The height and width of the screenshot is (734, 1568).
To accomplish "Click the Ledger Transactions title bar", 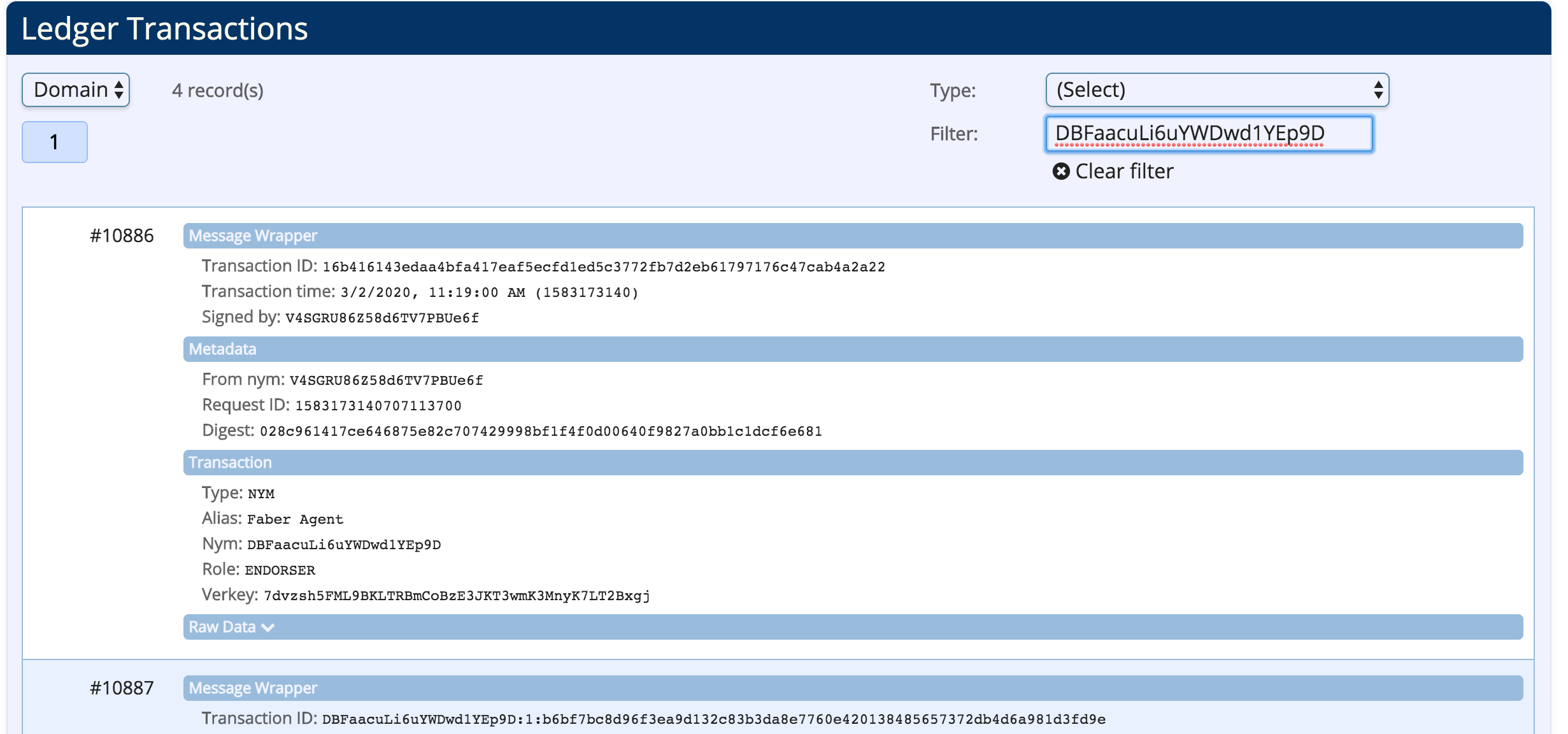I will [164, 28].
